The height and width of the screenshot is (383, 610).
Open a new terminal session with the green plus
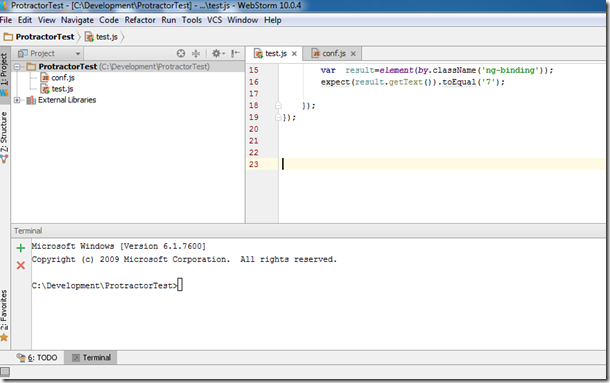(x=21, y=248)
